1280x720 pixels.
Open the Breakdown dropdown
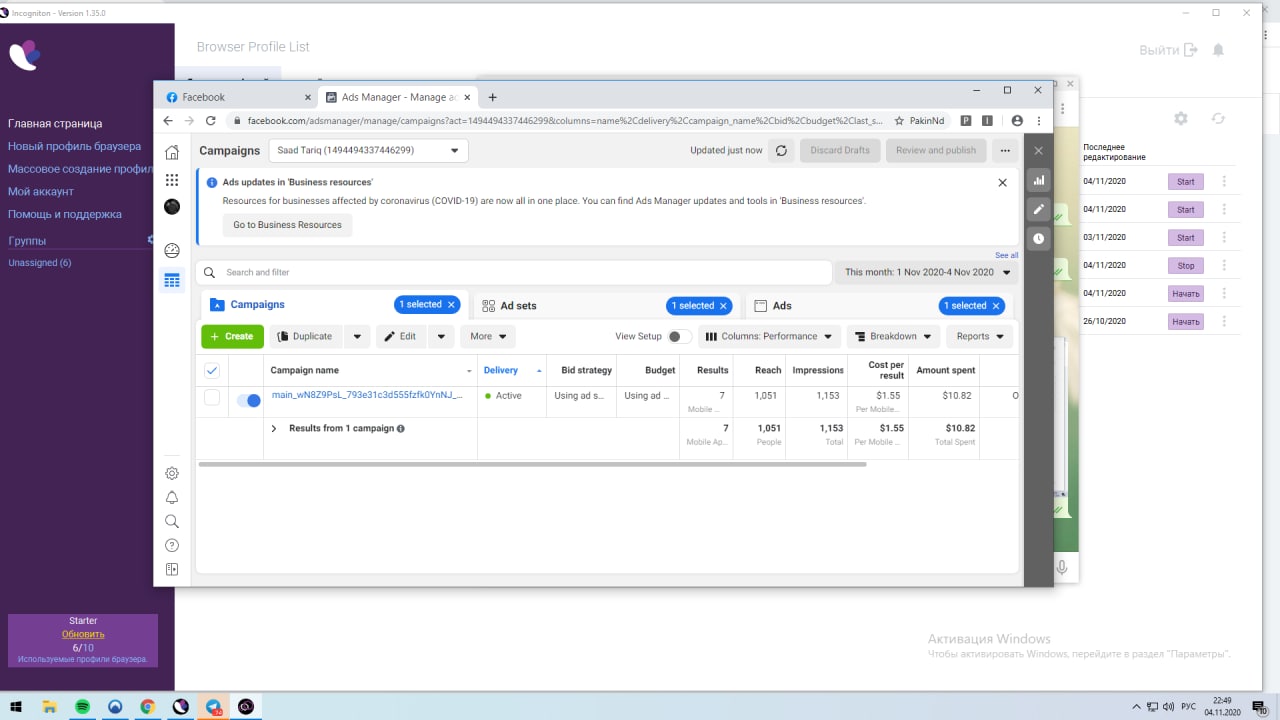pyautogui.click(x=893, y=336)
